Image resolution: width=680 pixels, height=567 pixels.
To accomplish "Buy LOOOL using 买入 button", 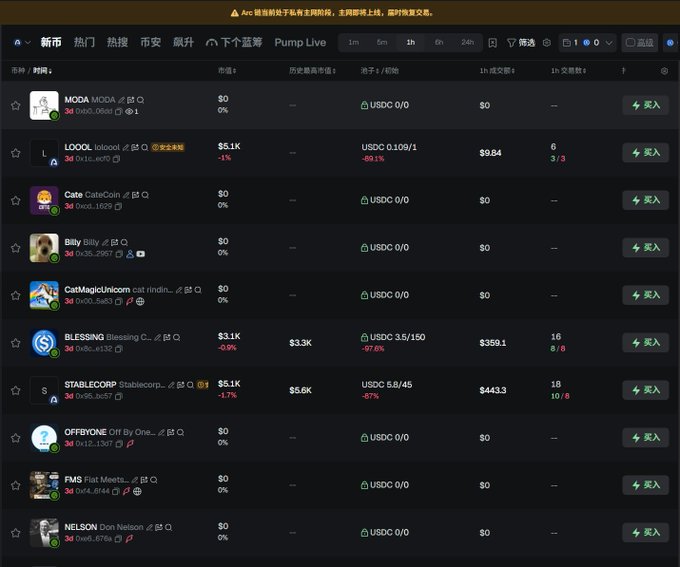I will coord(646,153).
